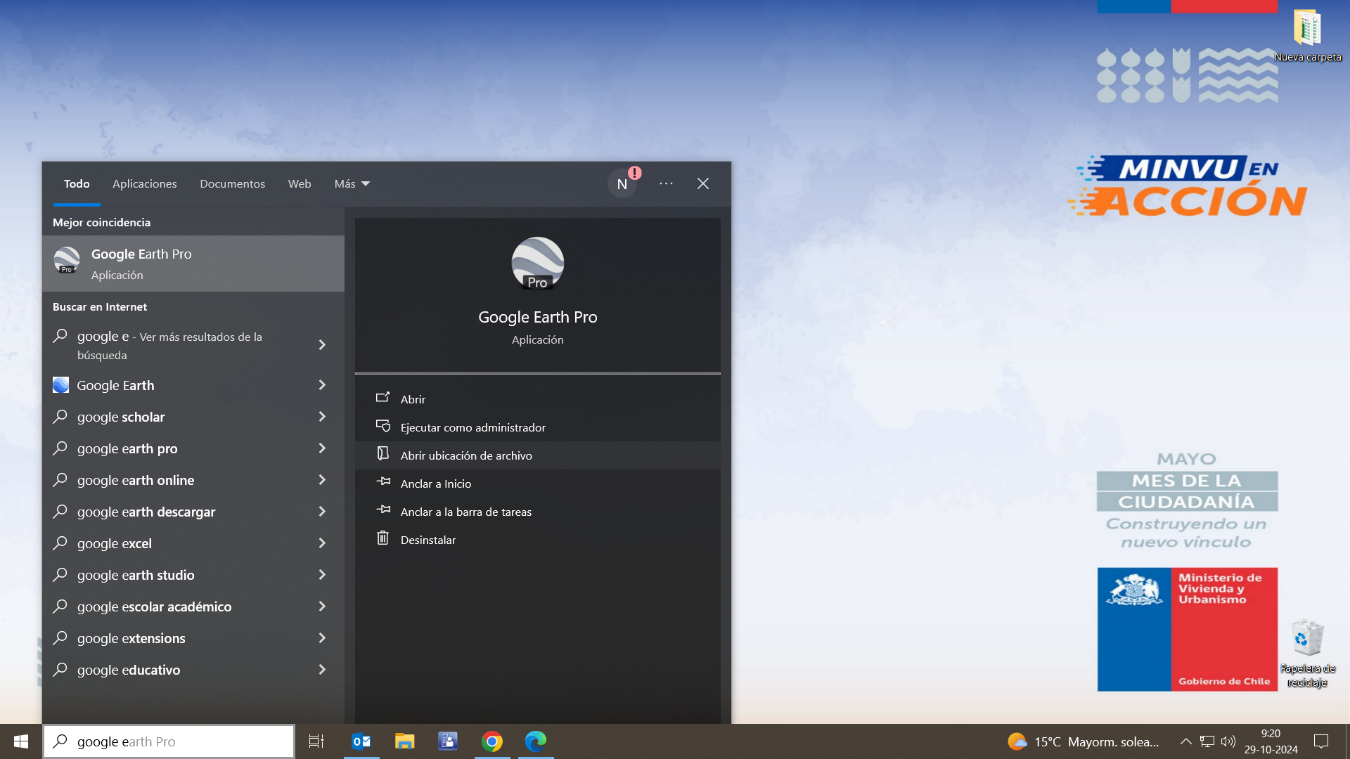Expand the google excel suggestion arrow

[322, 543]
